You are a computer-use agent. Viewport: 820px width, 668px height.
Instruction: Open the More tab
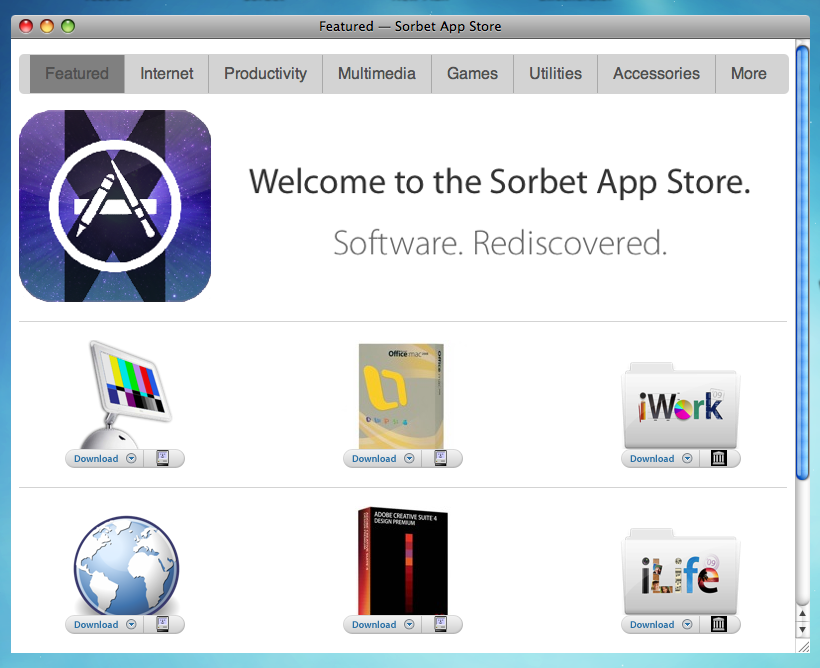coord(749,74)
